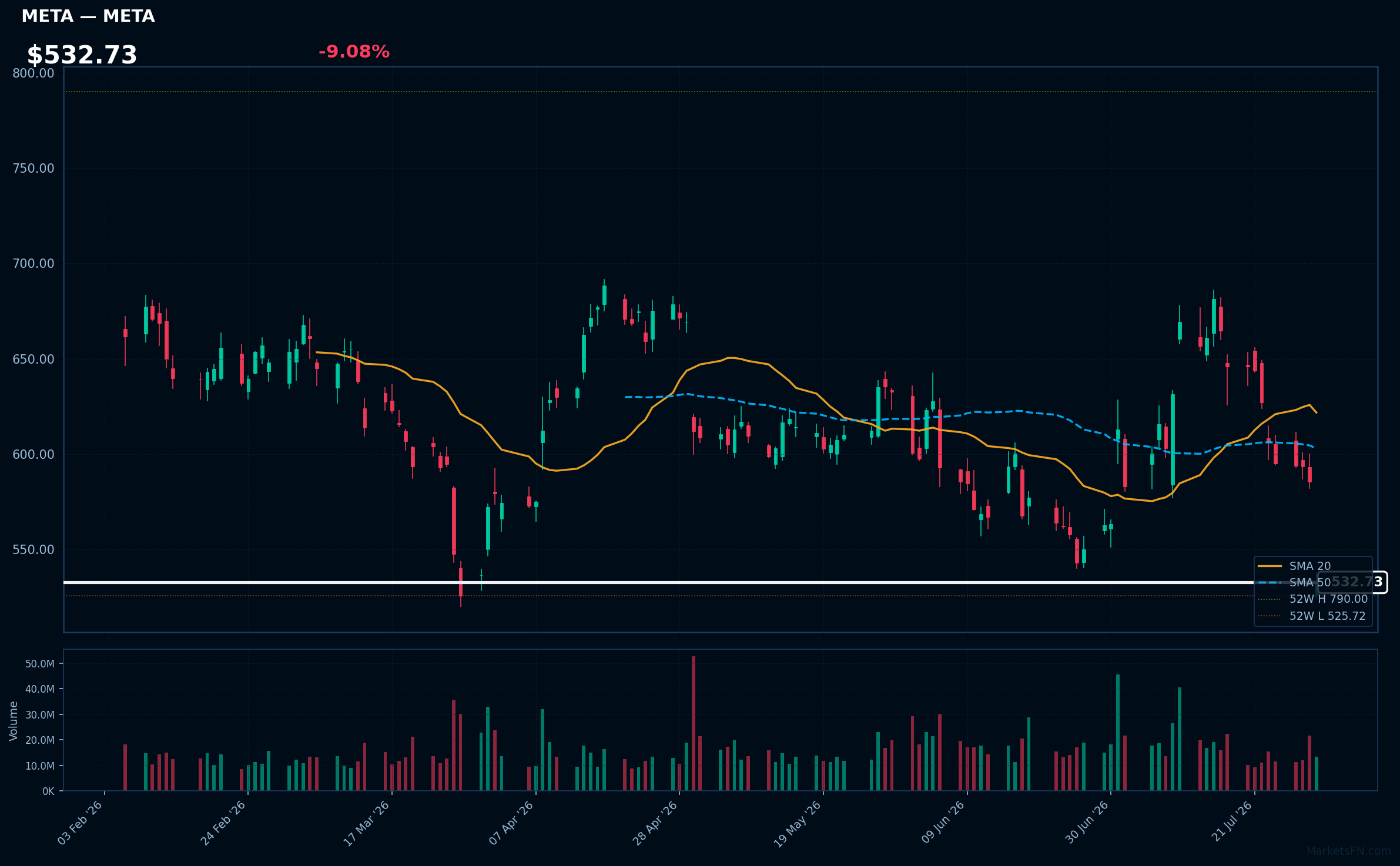The image size is (1400, 866).
Task: Select the "750.00" price axis label
Action: [x=34, y=168]
